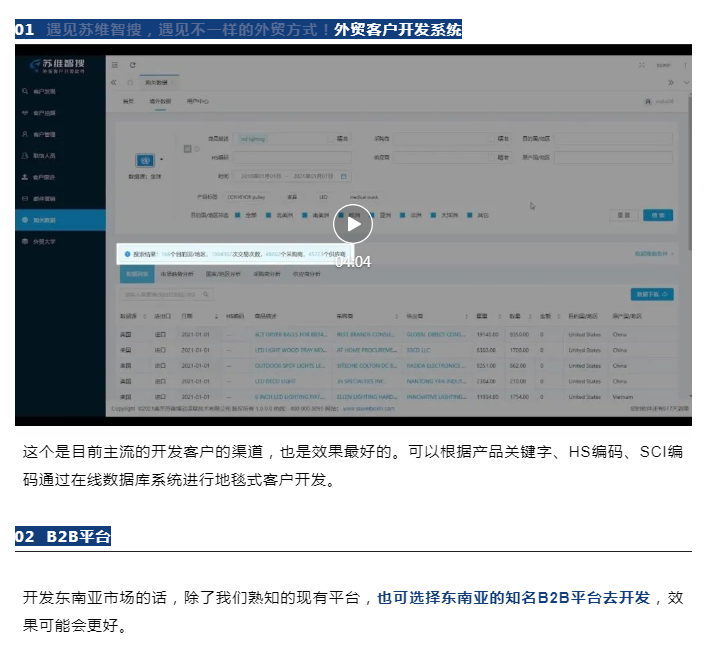
Task: Click the blue 数据下载 download button
Action: pyautogui.click(x=652, y=294)
